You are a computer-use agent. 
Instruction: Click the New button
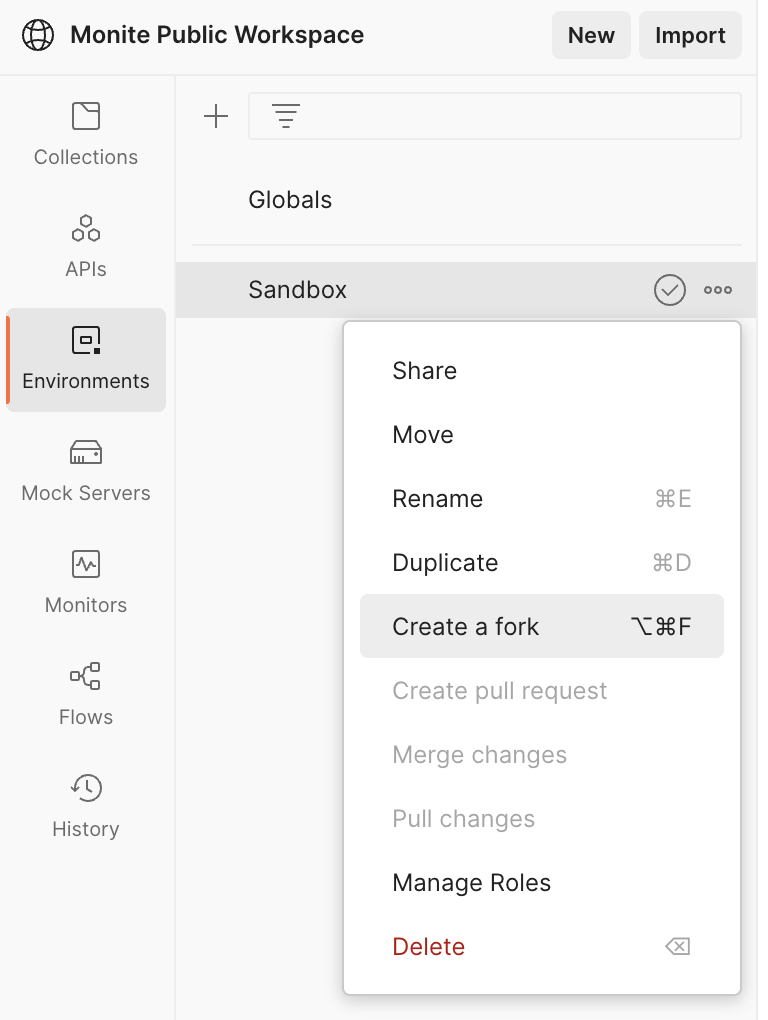point(591,36)
